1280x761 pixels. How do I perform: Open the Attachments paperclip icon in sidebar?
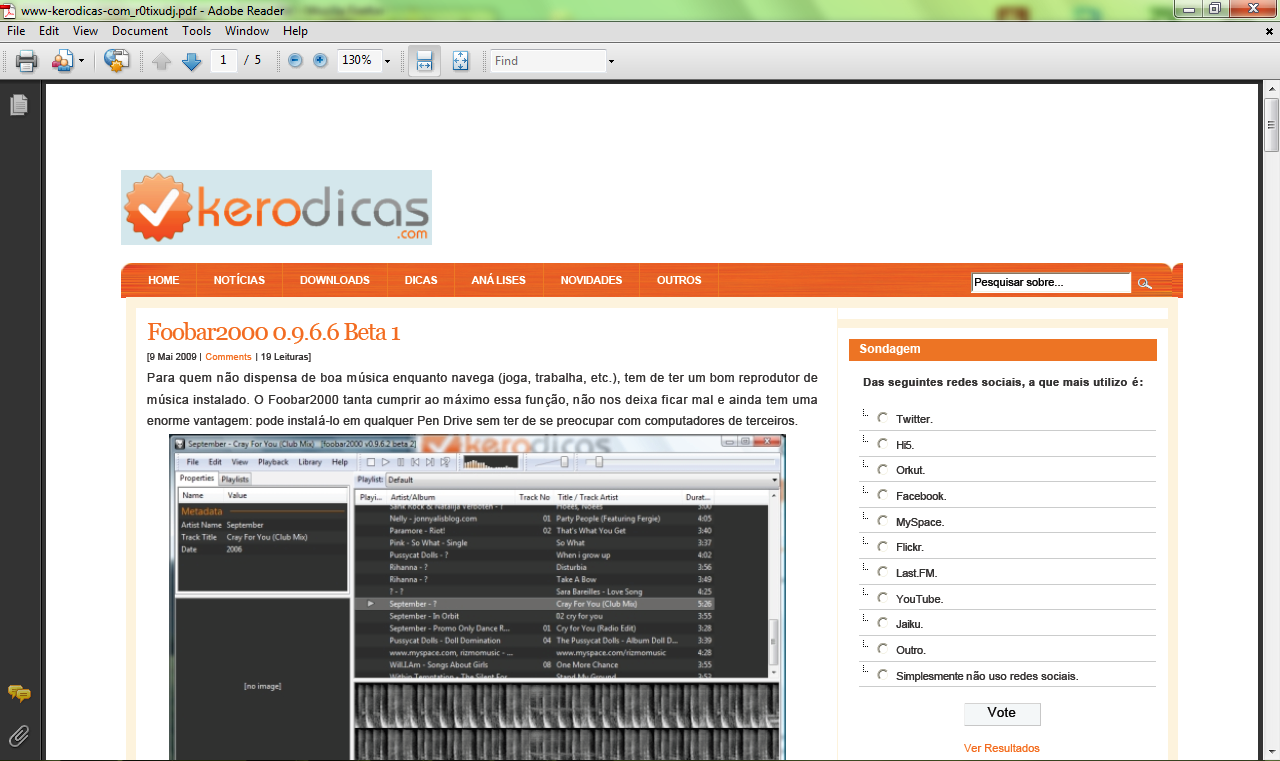(18, 736)
